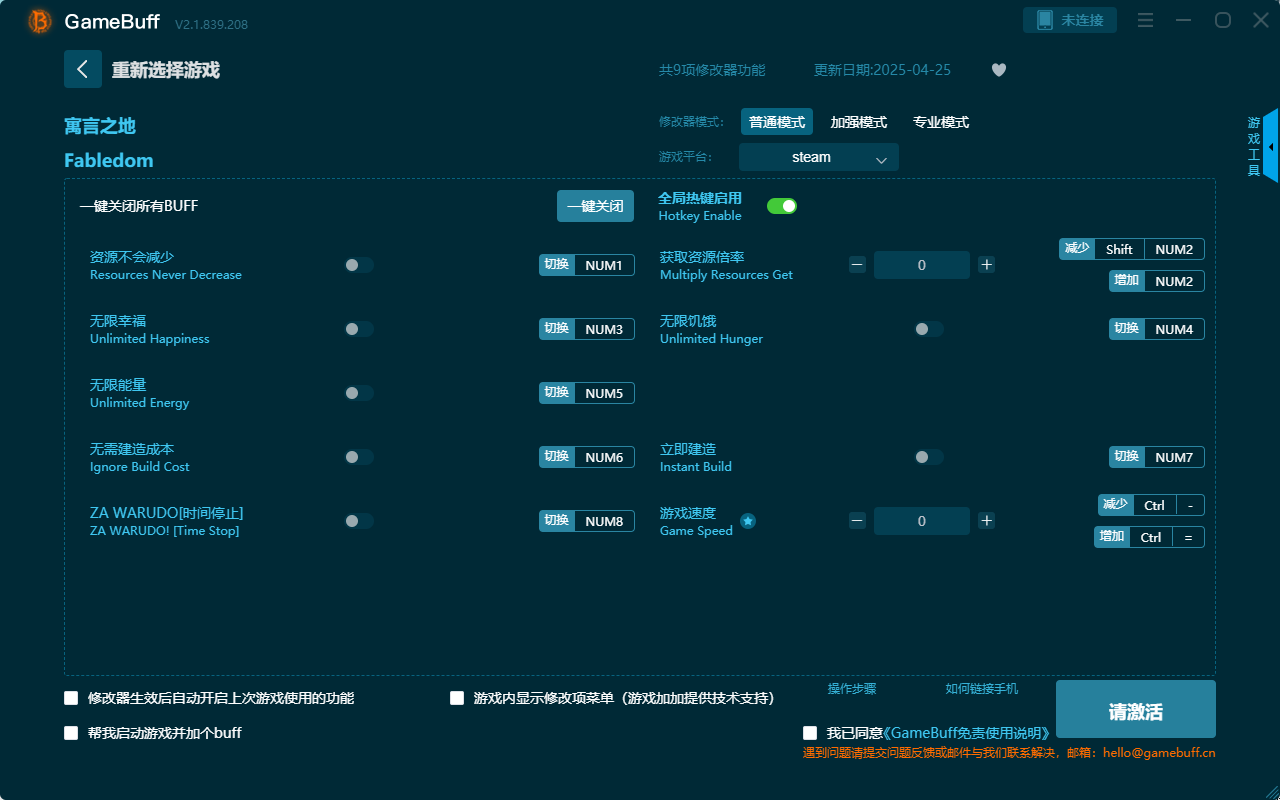
Task: Open the 操作步骤 instructions link
Action: coord(852,689)
